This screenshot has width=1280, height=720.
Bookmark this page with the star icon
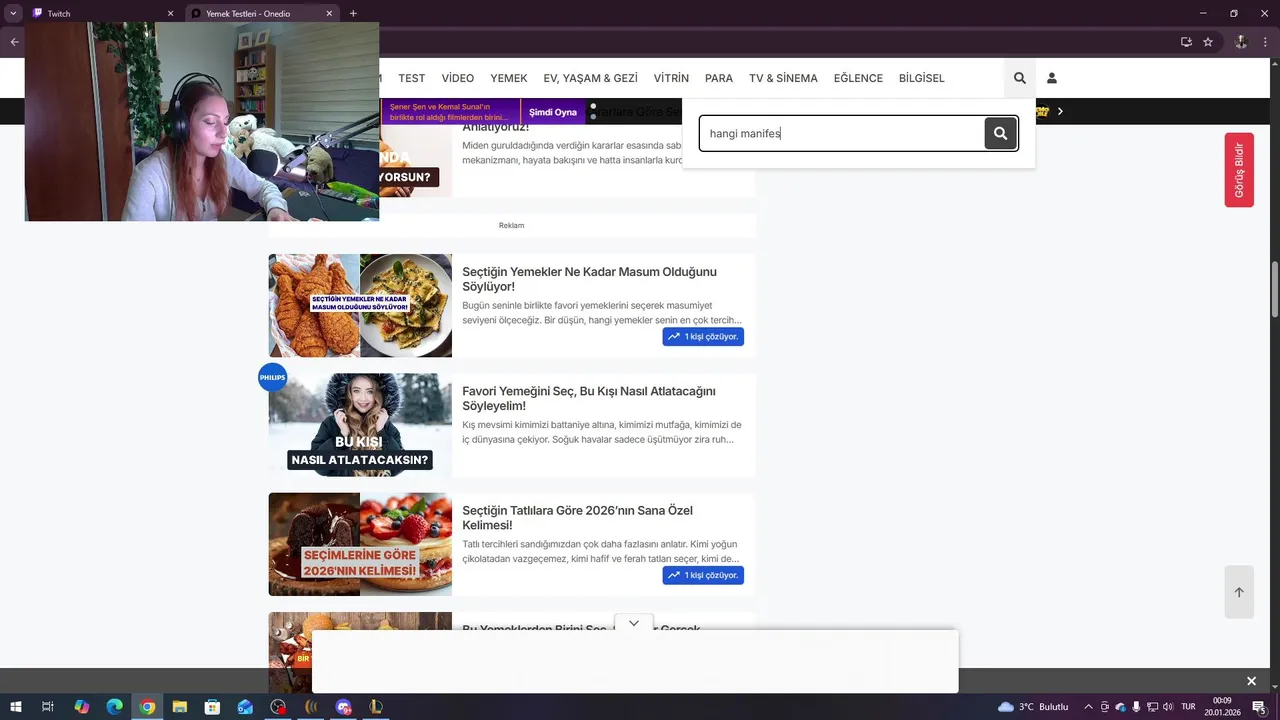point(1208,42)
